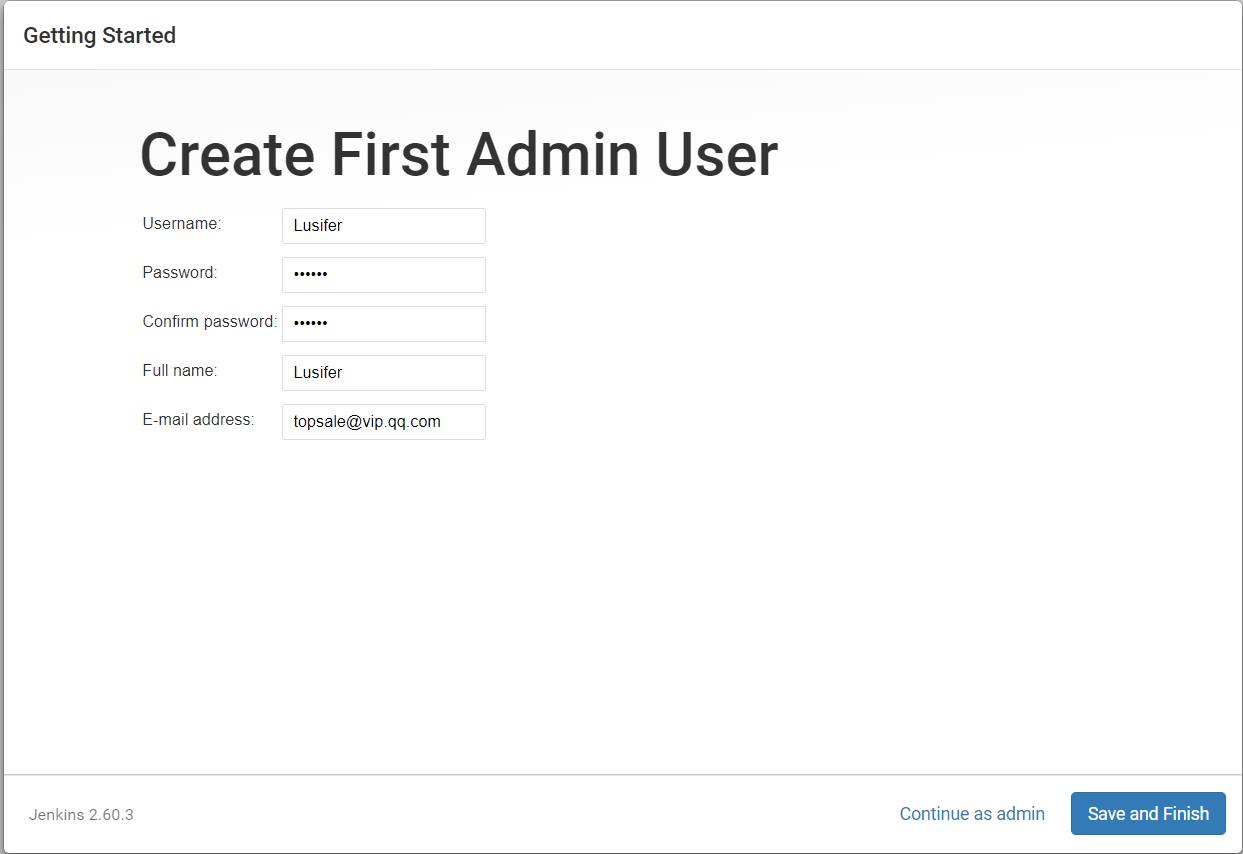The image size is (1243, 854).
Task: Click the 'Confirm password:' label
Action: coord(210,322)
